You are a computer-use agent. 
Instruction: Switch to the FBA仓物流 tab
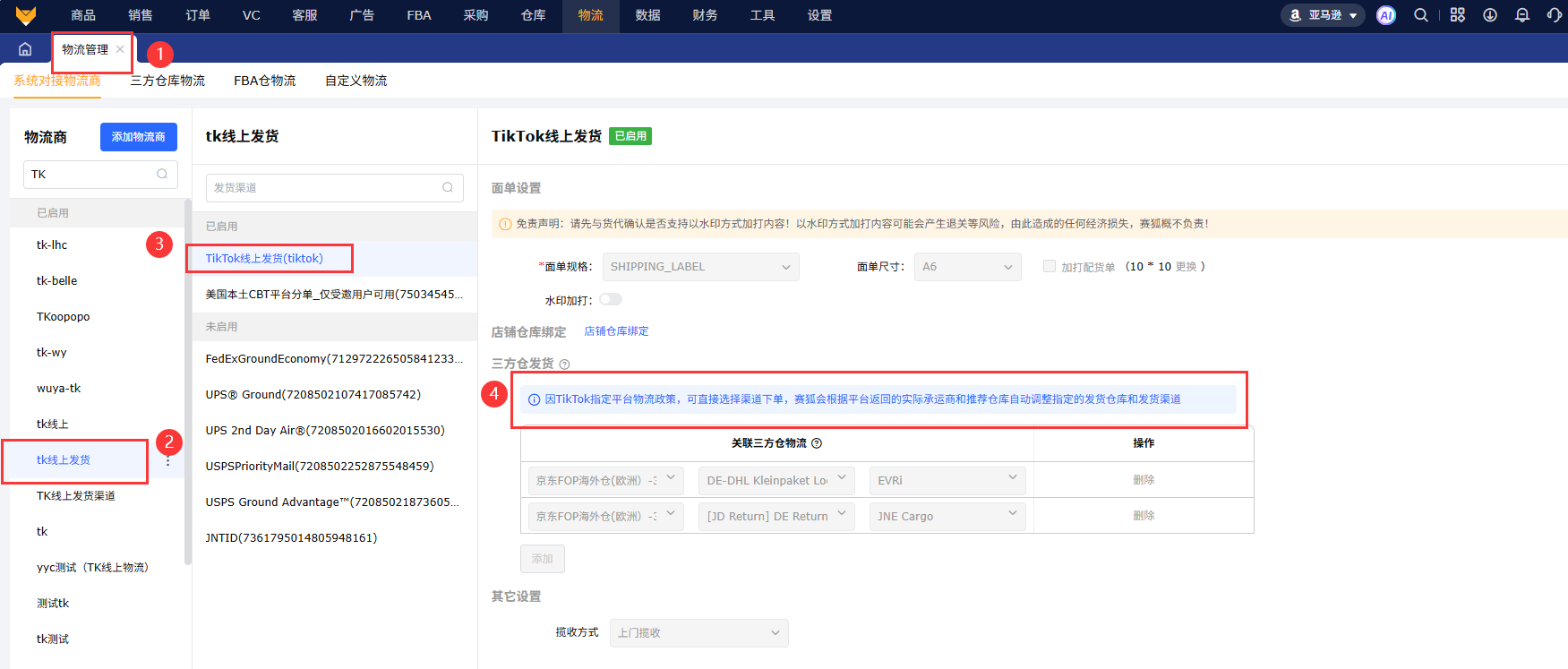pos(264,81)
